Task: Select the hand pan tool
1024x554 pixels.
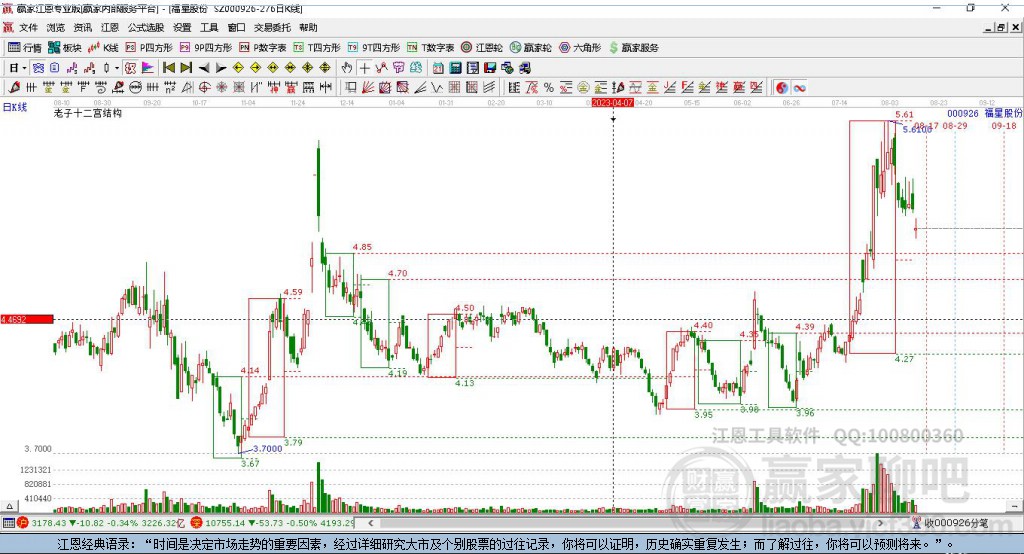Action: [347, 68]
